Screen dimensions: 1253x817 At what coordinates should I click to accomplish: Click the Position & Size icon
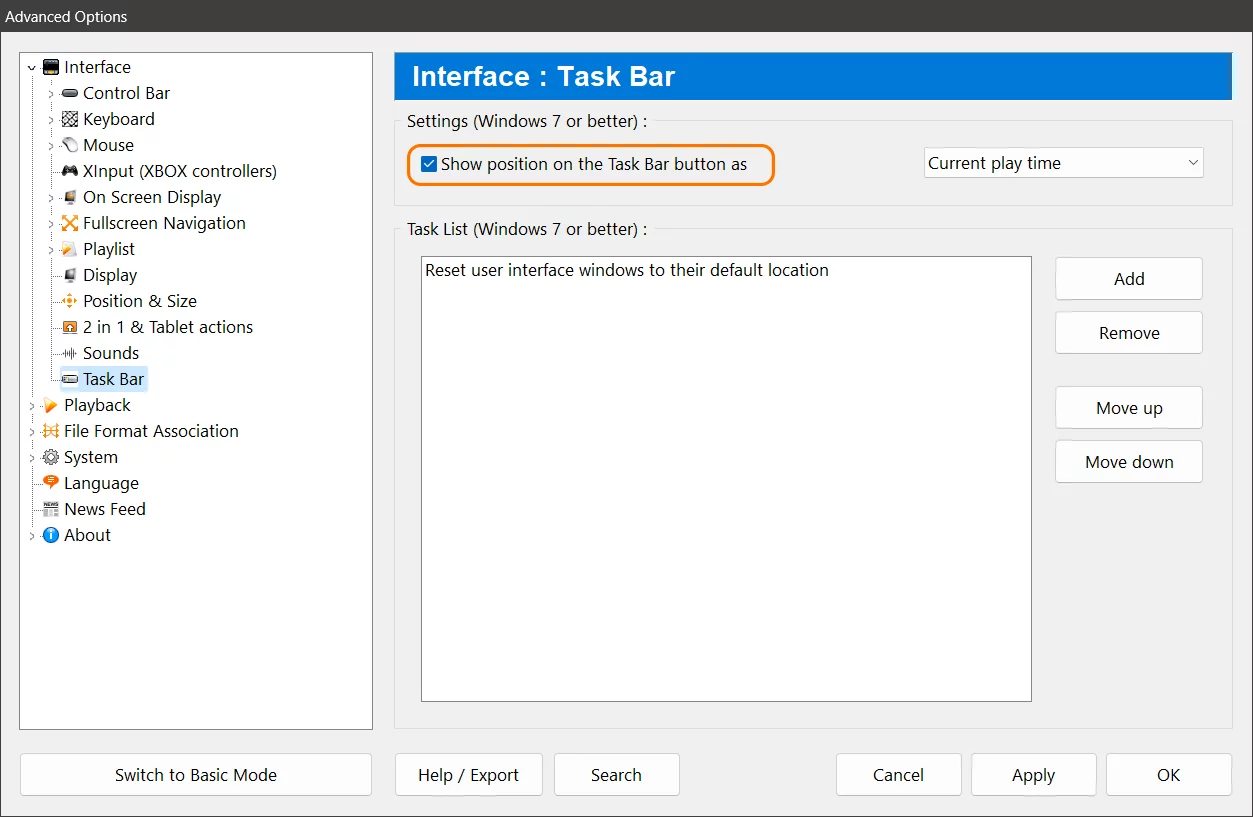[70, 301]
